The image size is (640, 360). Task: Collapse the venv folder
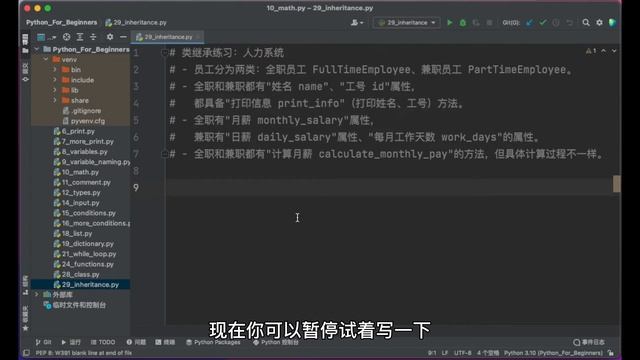tap(46, 59)
